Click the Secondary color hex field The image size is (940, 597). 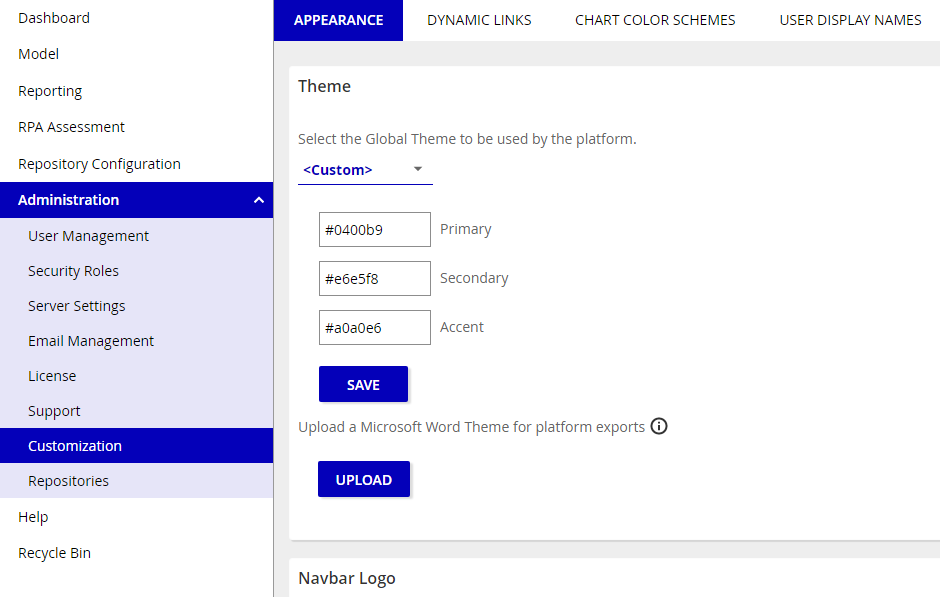(x=374, y=278)
